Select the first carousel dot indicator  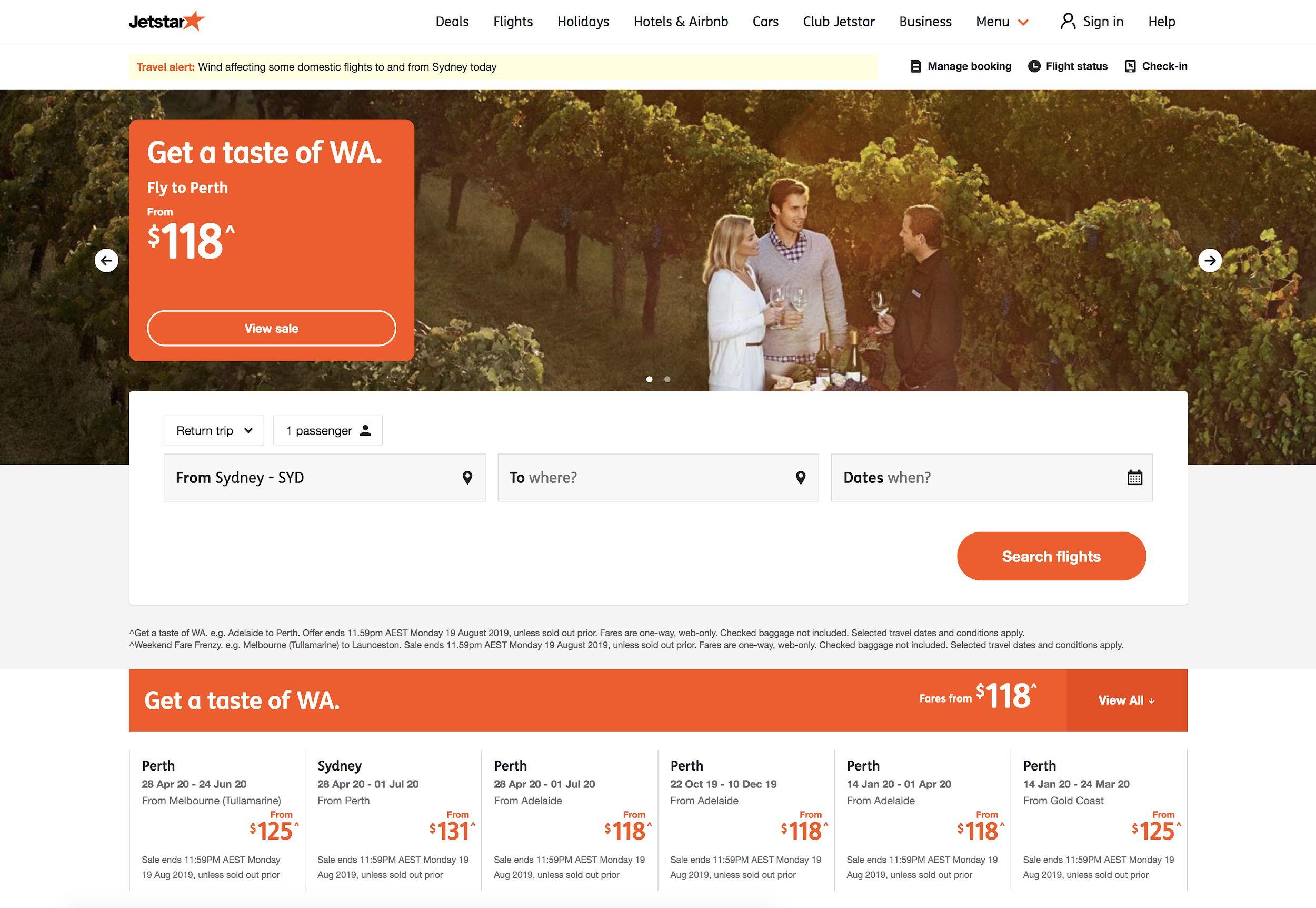click(x=649, y=379)
